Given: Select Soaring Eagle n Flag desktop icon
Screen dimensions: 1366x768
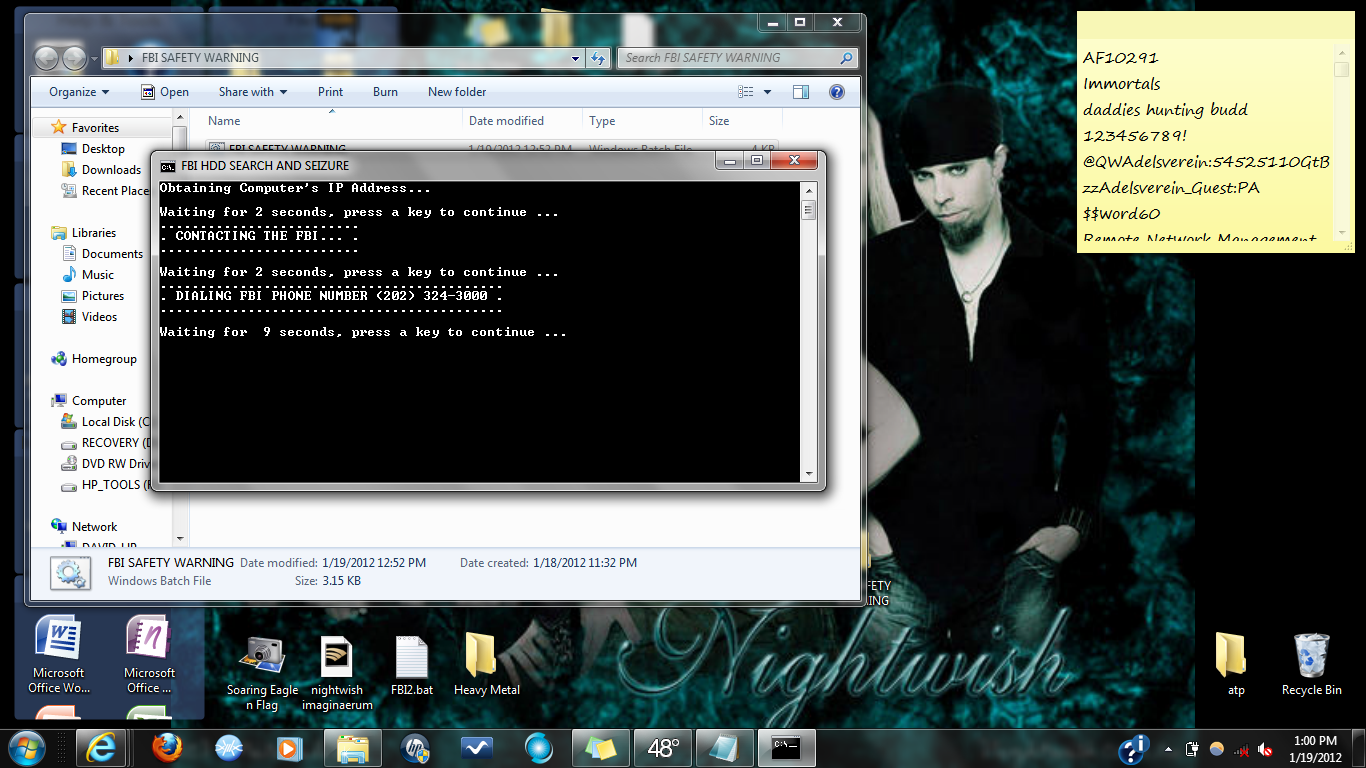Looking at the screenshot, I should tap(262, 672).
